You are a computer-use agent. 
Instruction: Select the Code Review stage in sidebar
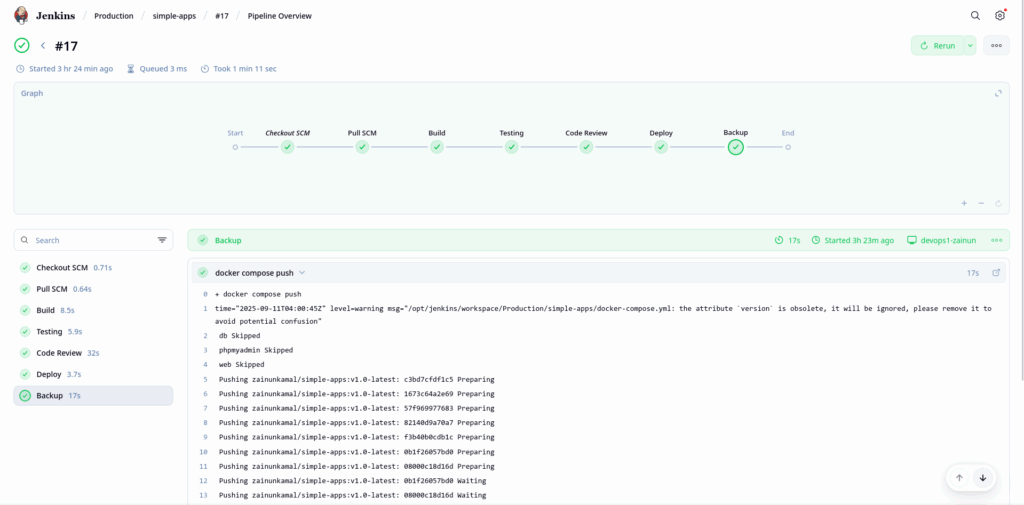pyautogui.click(x=59, y=353)
